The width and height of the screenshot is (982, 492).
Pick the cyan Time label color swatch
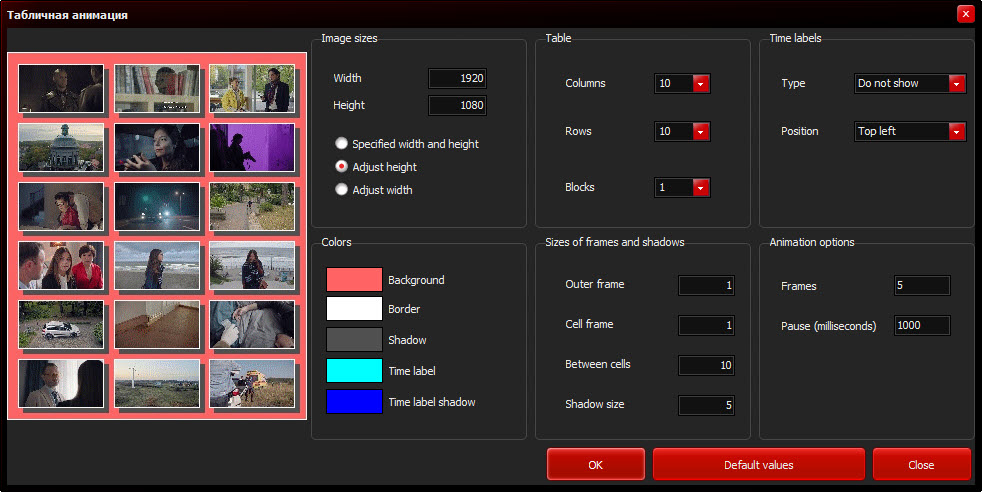click(354, 371)
